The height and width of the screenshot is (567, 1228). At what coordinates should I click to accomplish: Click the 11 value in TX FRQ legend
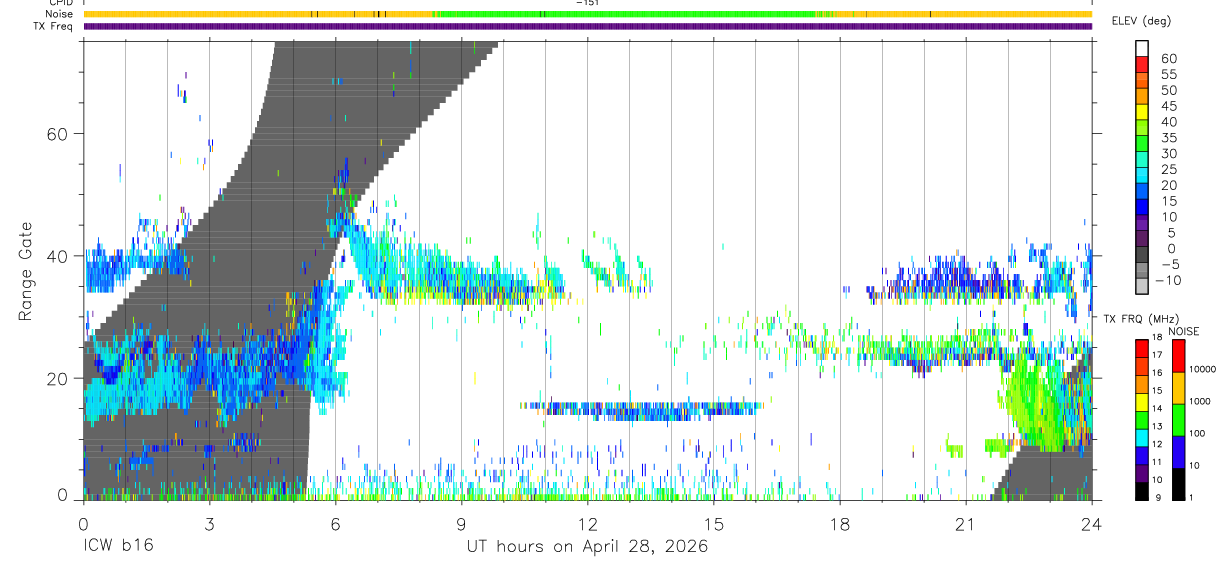1157,463
